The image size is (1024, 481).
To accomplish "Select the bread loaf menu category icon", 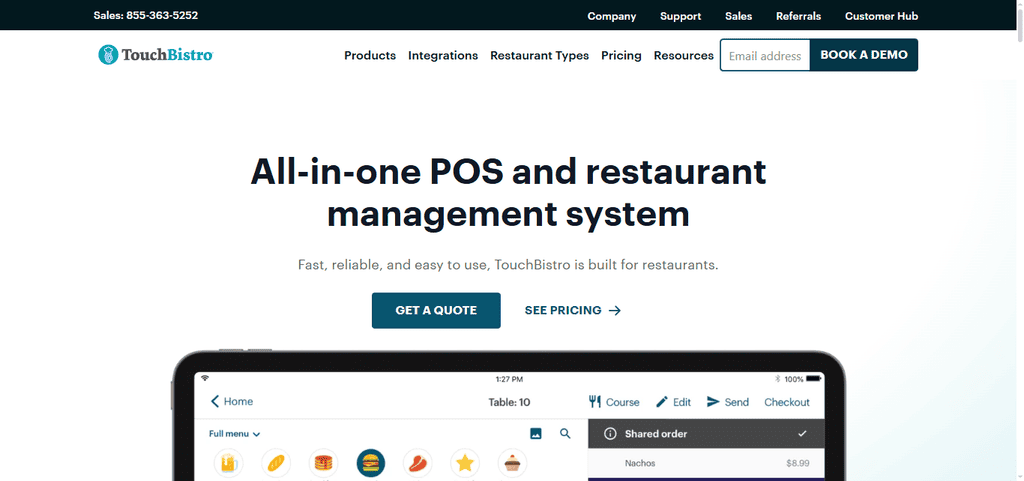I will coord(276,463).
